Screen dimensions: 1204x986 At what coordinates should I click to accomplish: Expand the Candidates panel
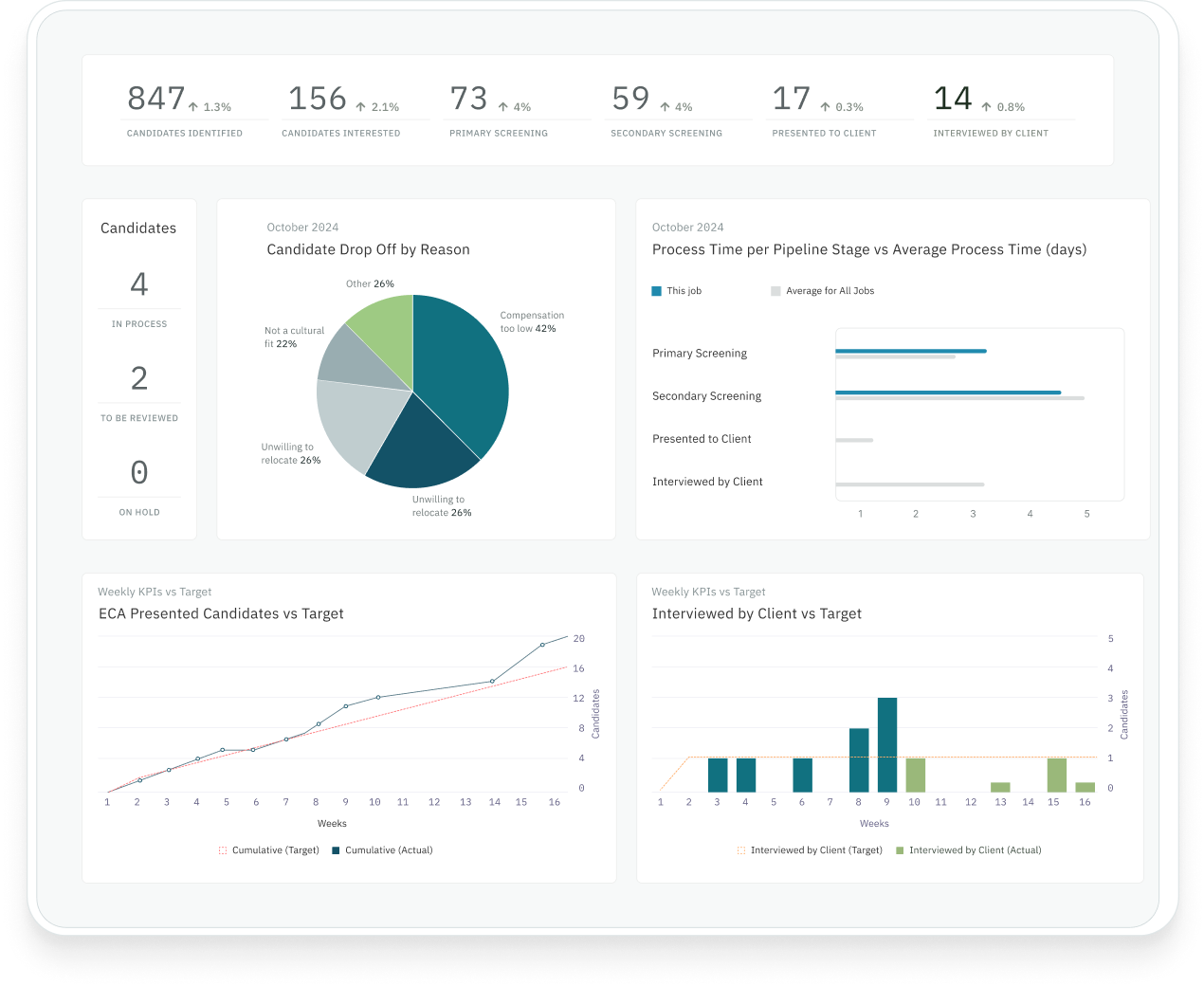[138, 228]
